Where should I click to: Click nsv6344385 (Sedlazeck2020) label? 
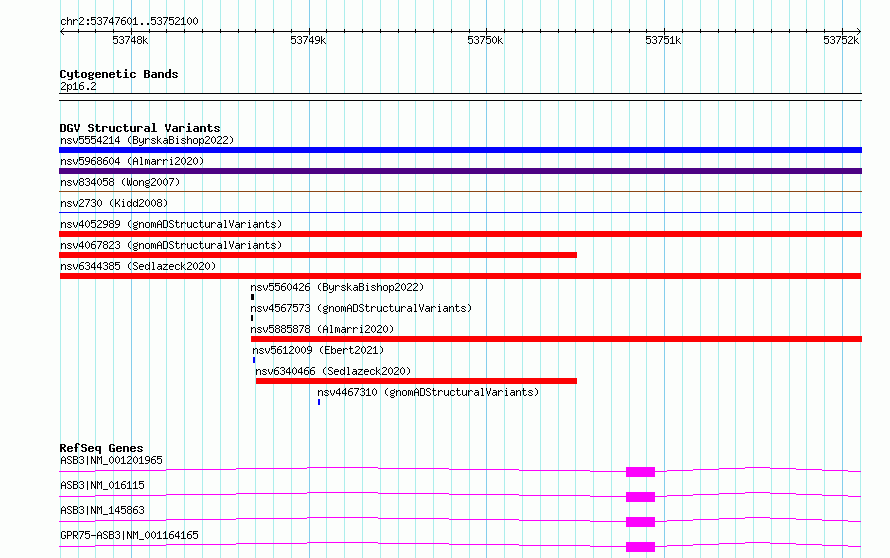(x=138, y=266)
